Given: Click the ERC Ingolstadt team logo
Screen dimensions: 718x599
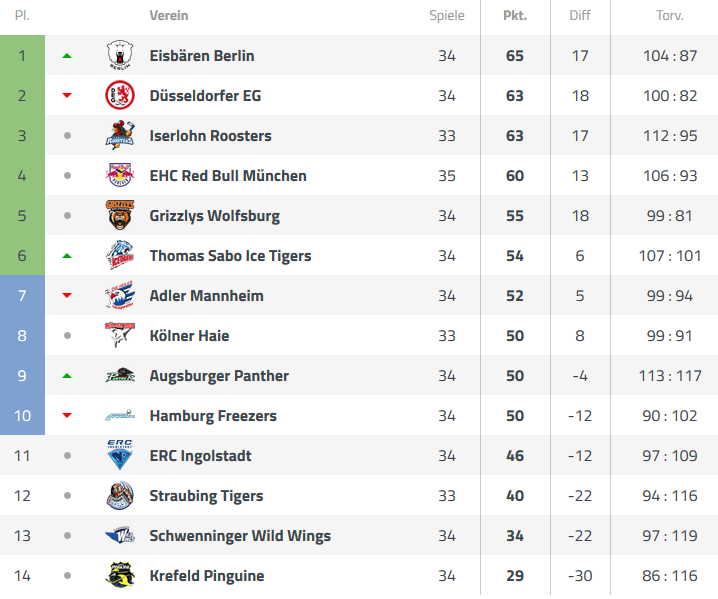Looking at the screenshot, I should [x=120, y=455].
